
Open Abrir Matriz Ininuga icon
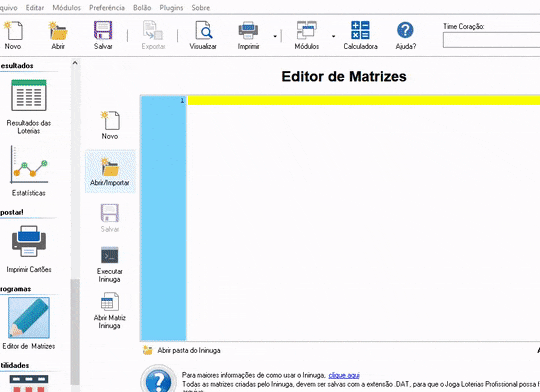point(110,302)
